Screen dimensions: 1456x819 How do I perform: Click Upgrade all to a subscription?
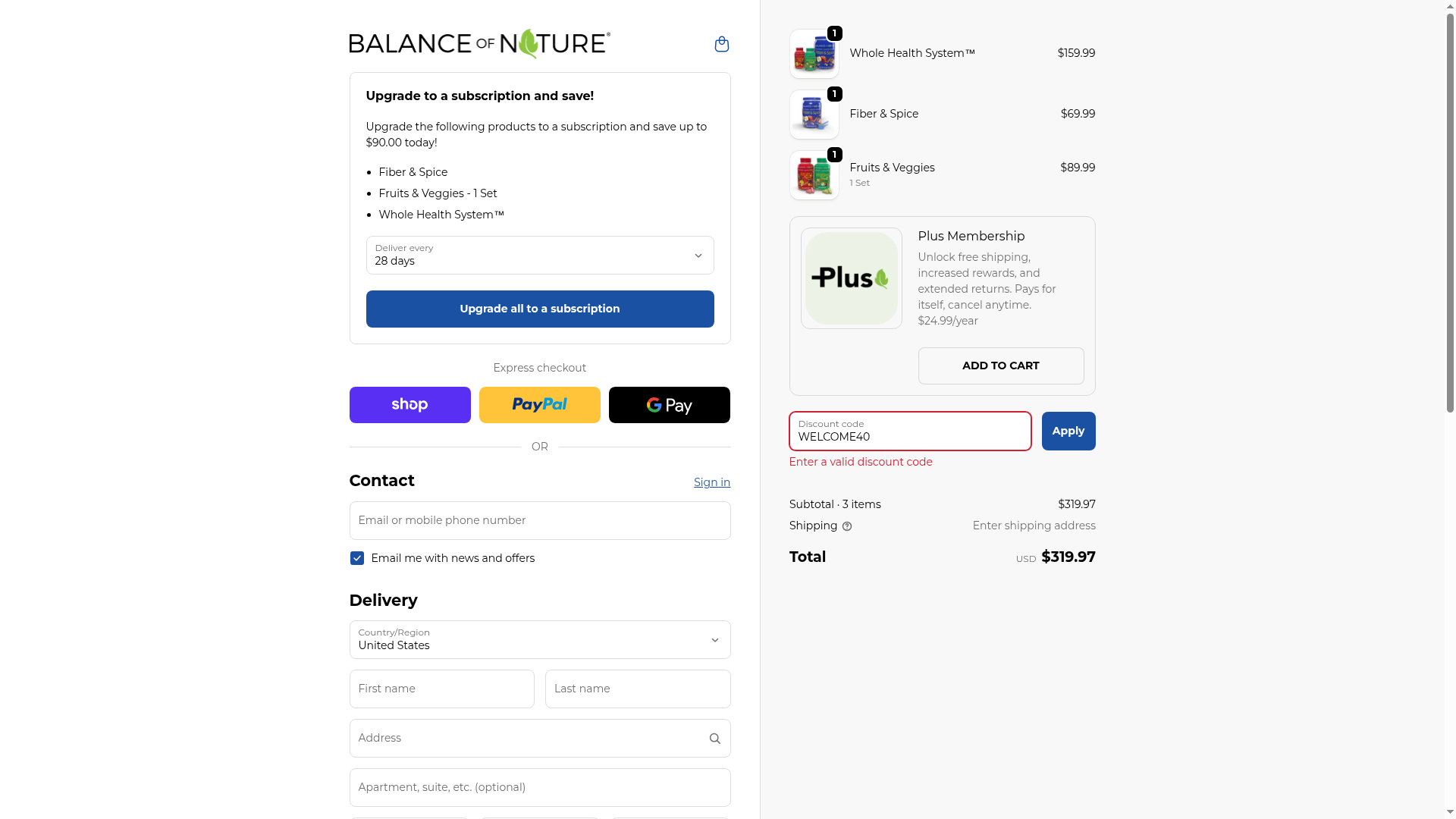coord(539,309)
